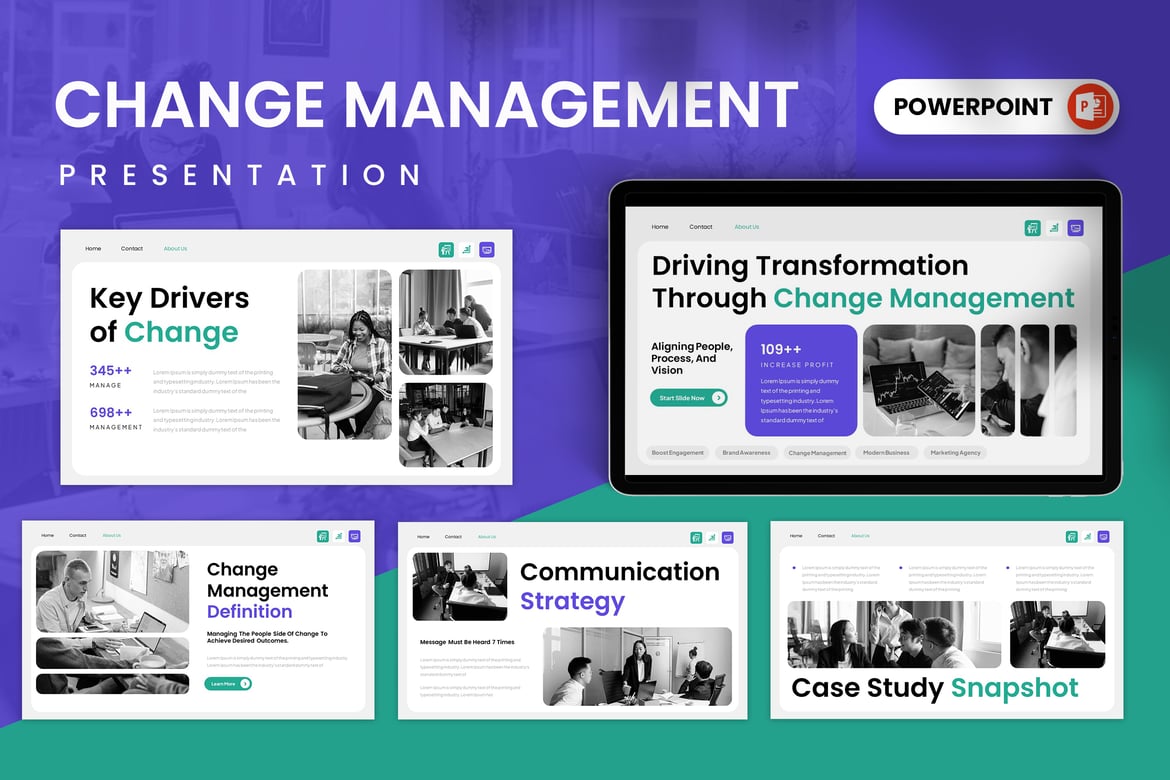
Task: Select the Marketing Agency tag
Action: click(x=955, y=452)
